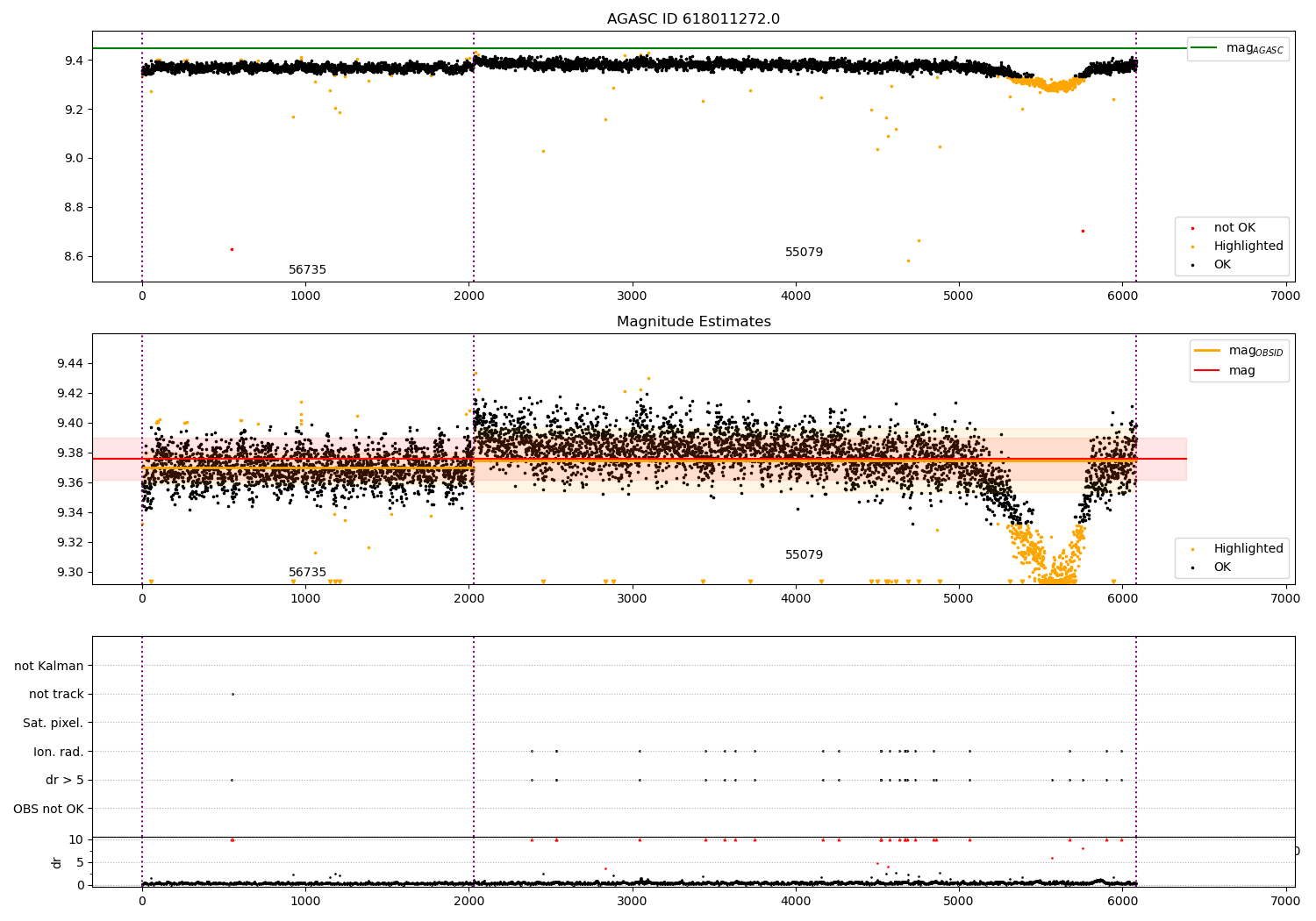
Task: Click the '9.36' y tick in middle plot
Action: (70, 483)
